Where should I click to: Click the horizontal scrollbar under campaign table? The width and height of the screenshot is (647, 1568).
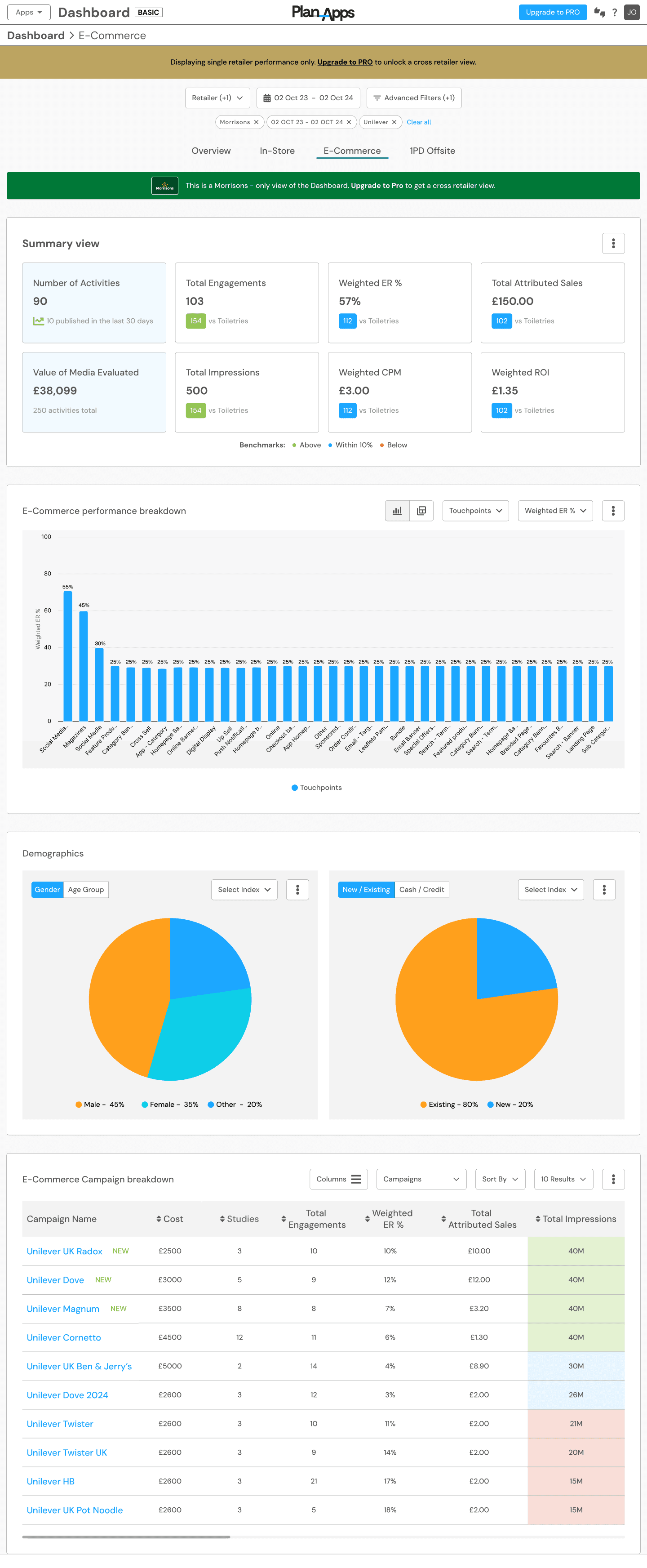[x=126, y=1537]
